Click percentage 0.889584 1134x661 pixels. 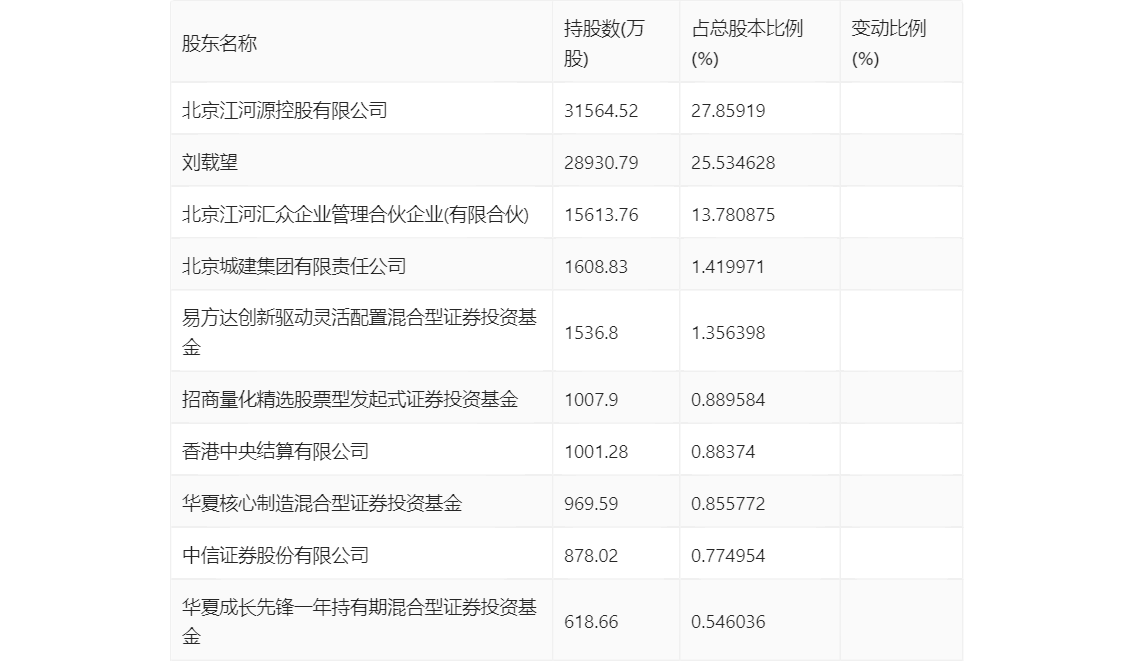pyautogui.click(x=728, y=400)
